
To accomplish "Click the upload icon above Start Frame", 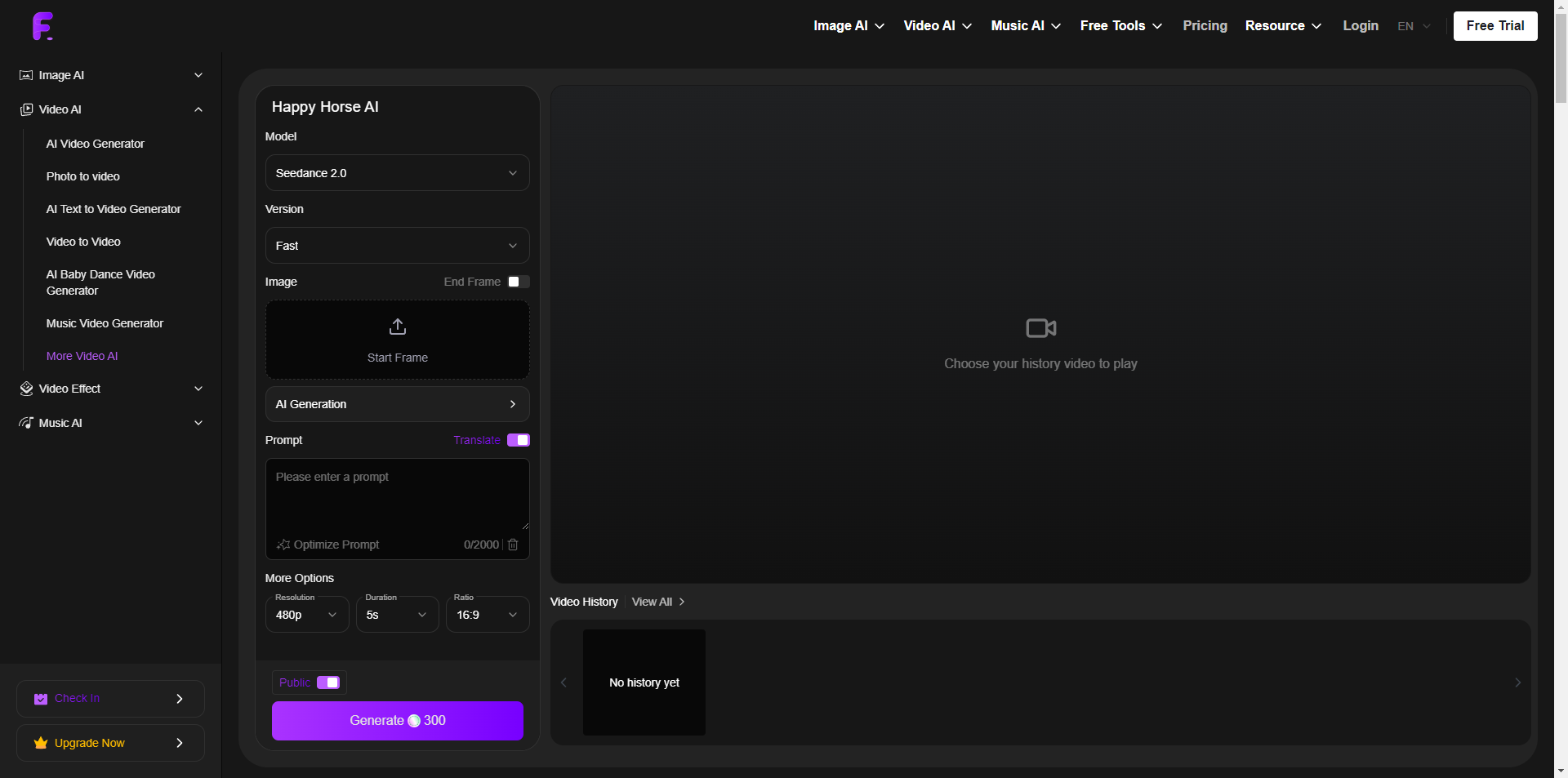I will coord(398,327).
